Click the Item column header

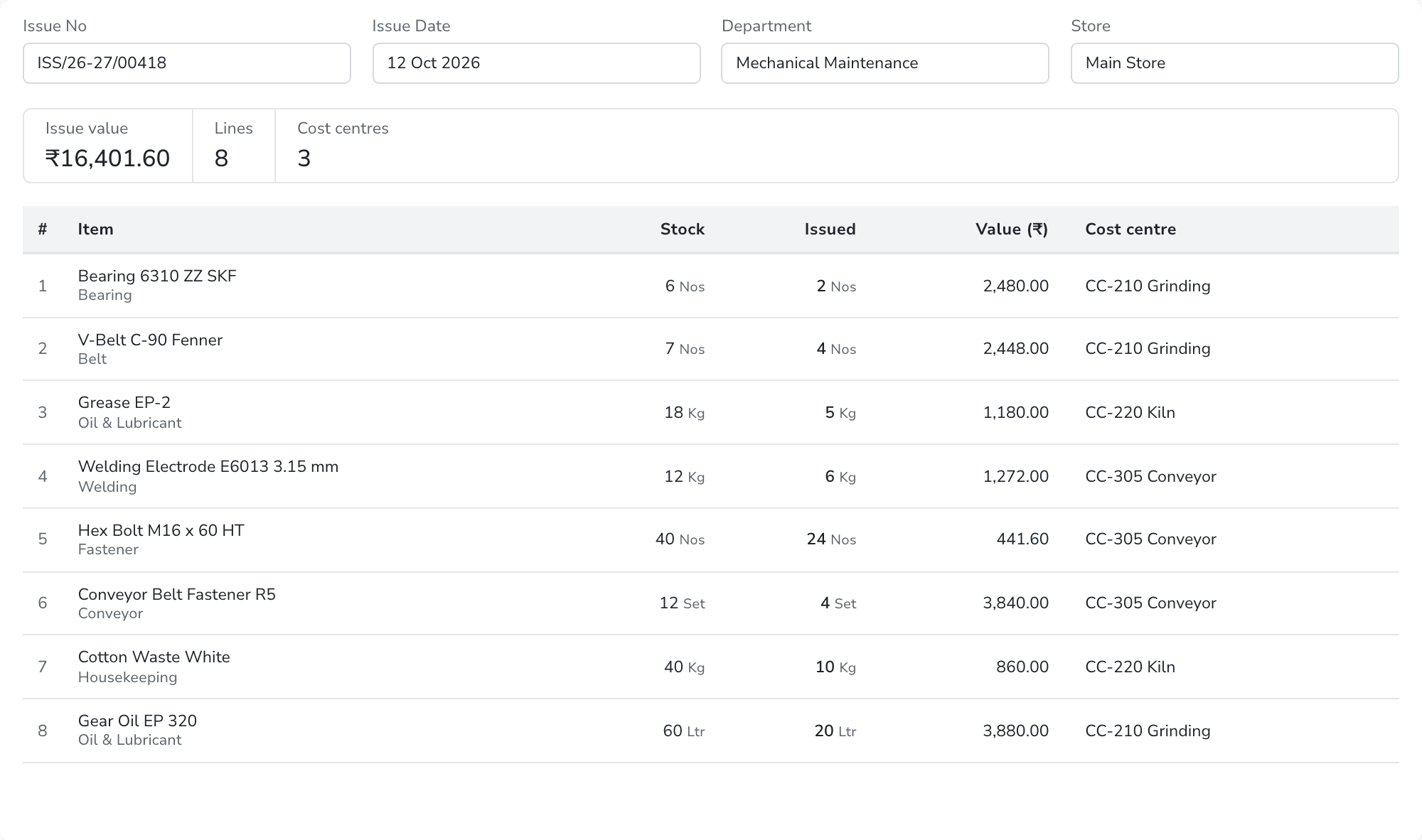96,230
